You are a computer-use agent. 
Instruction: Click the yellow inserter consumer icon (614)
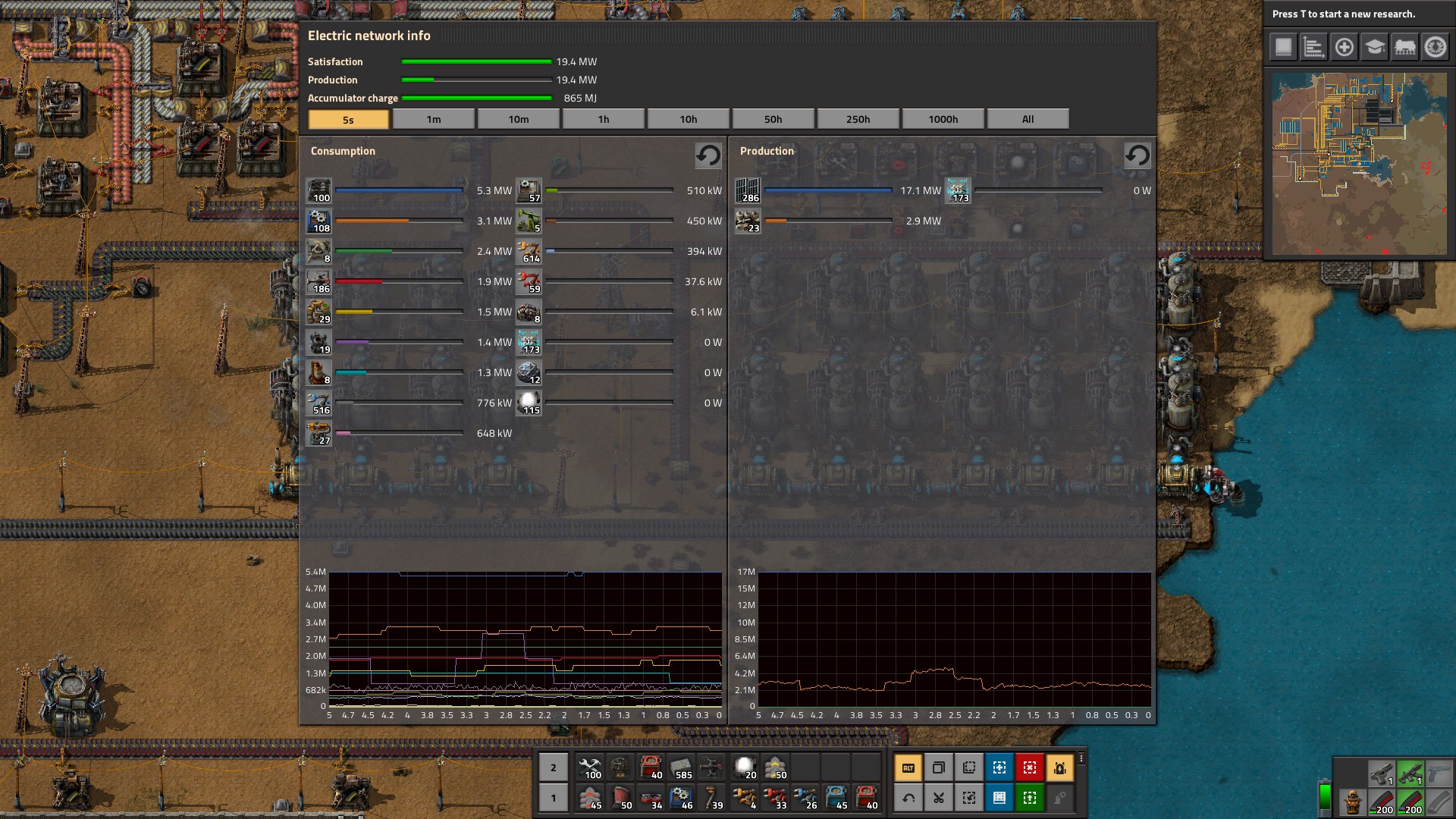tap(529, 251)
